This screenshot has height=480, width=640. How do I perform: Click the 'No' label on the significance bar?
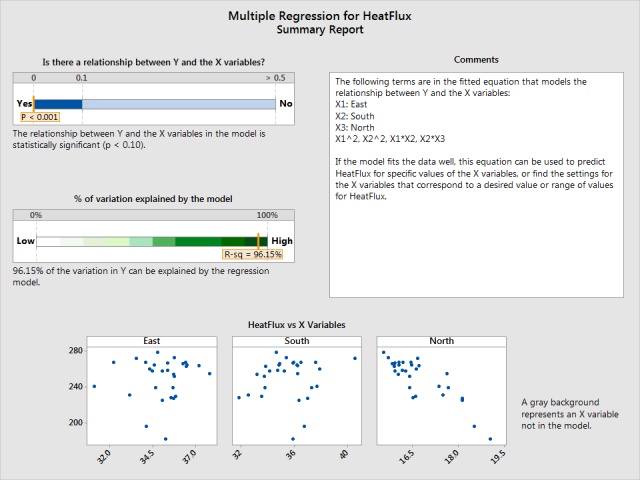pos(285,103)
